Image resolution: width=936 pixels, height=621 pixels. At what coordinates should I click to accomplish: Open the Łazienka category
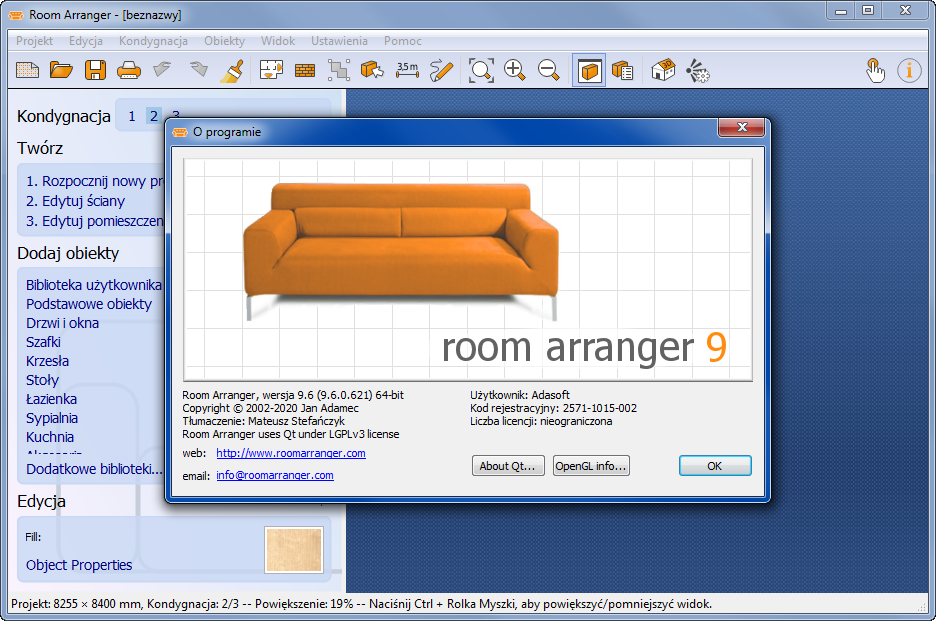point(51,399)
